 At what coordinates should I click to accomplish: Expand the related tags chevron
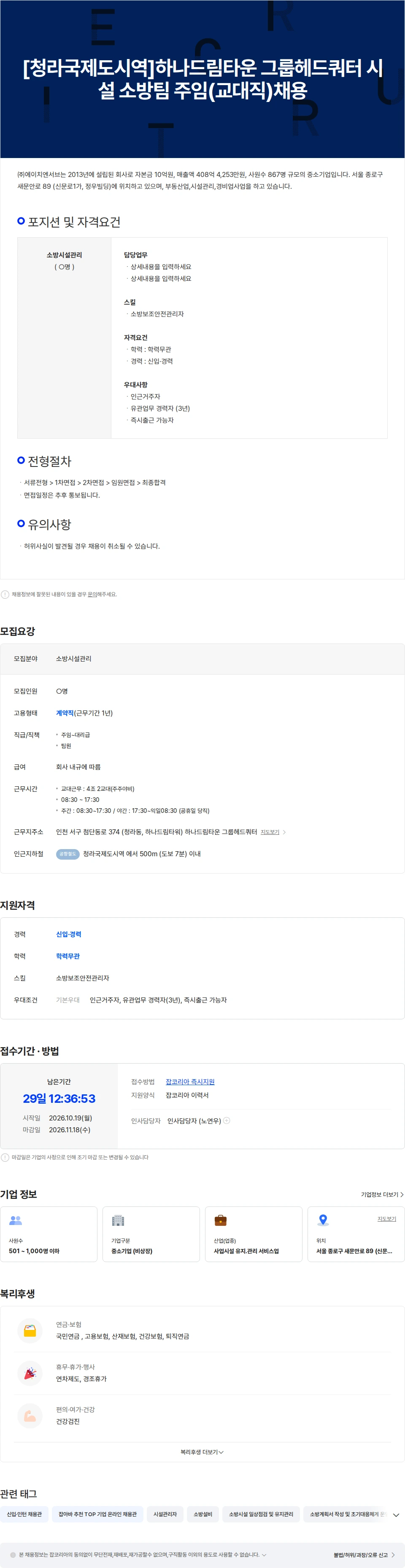396,1514
